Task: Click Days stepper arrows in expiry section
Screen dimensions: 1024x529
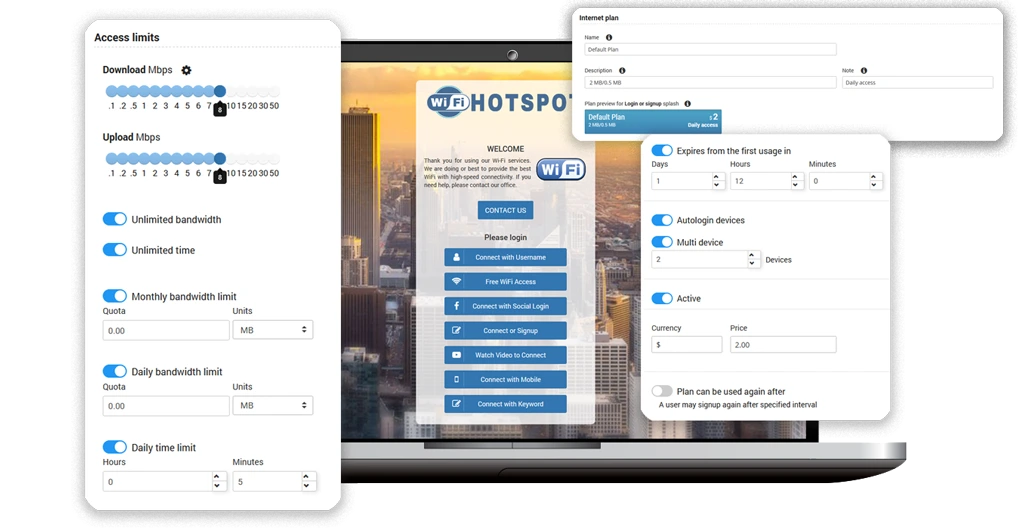Action: 716,181
